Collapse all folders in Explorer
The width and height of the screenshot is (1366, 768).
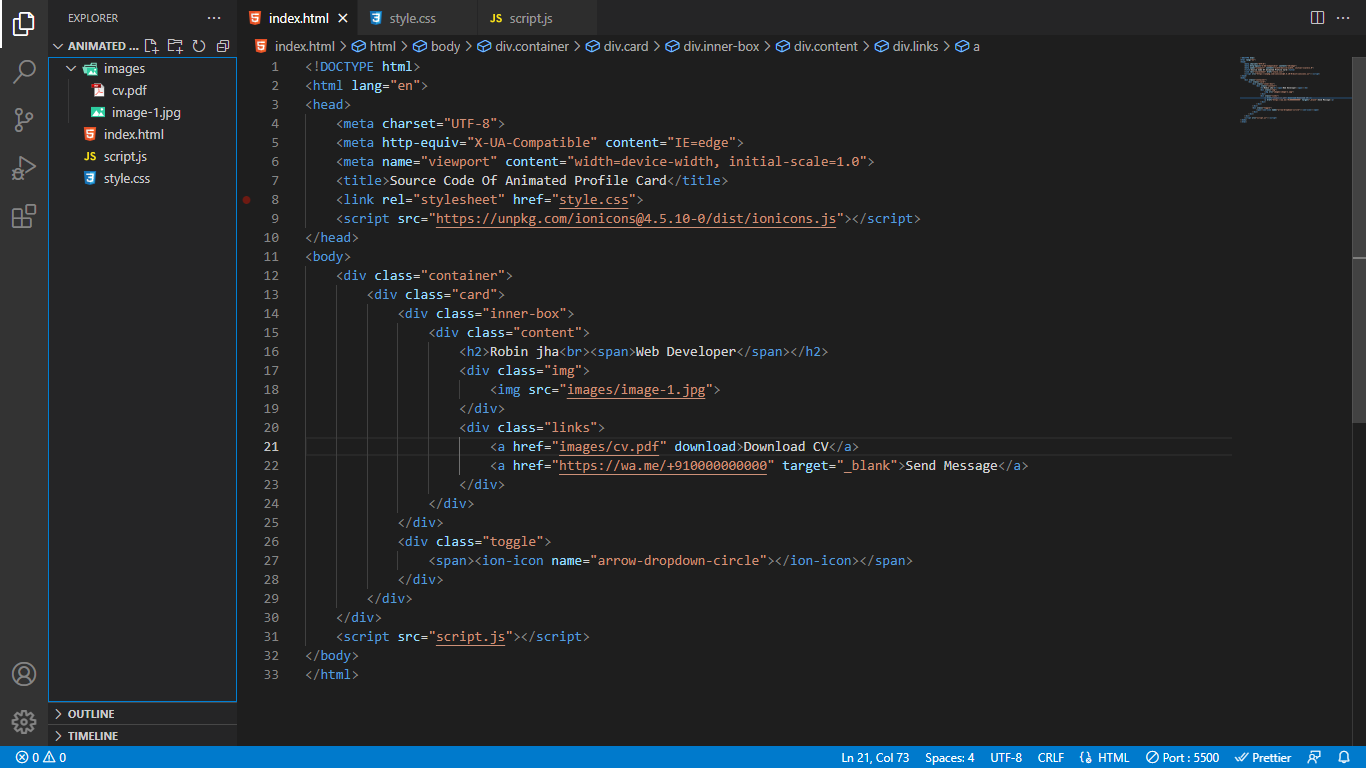pyautogui.click(x=222, y=45)
